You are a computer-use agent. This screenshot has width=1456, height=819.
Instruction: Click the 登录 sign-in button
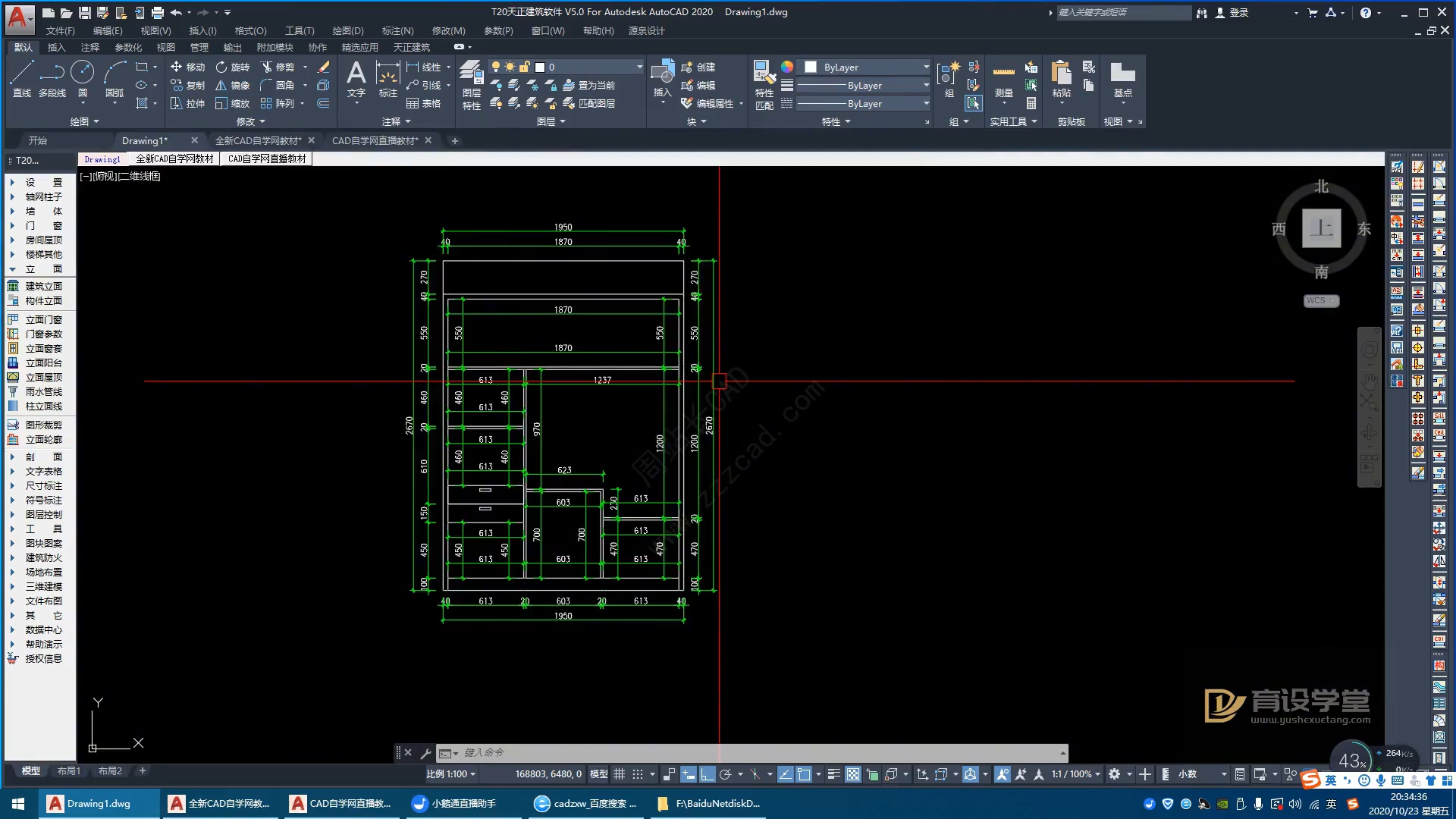[x=1232, y=12]
